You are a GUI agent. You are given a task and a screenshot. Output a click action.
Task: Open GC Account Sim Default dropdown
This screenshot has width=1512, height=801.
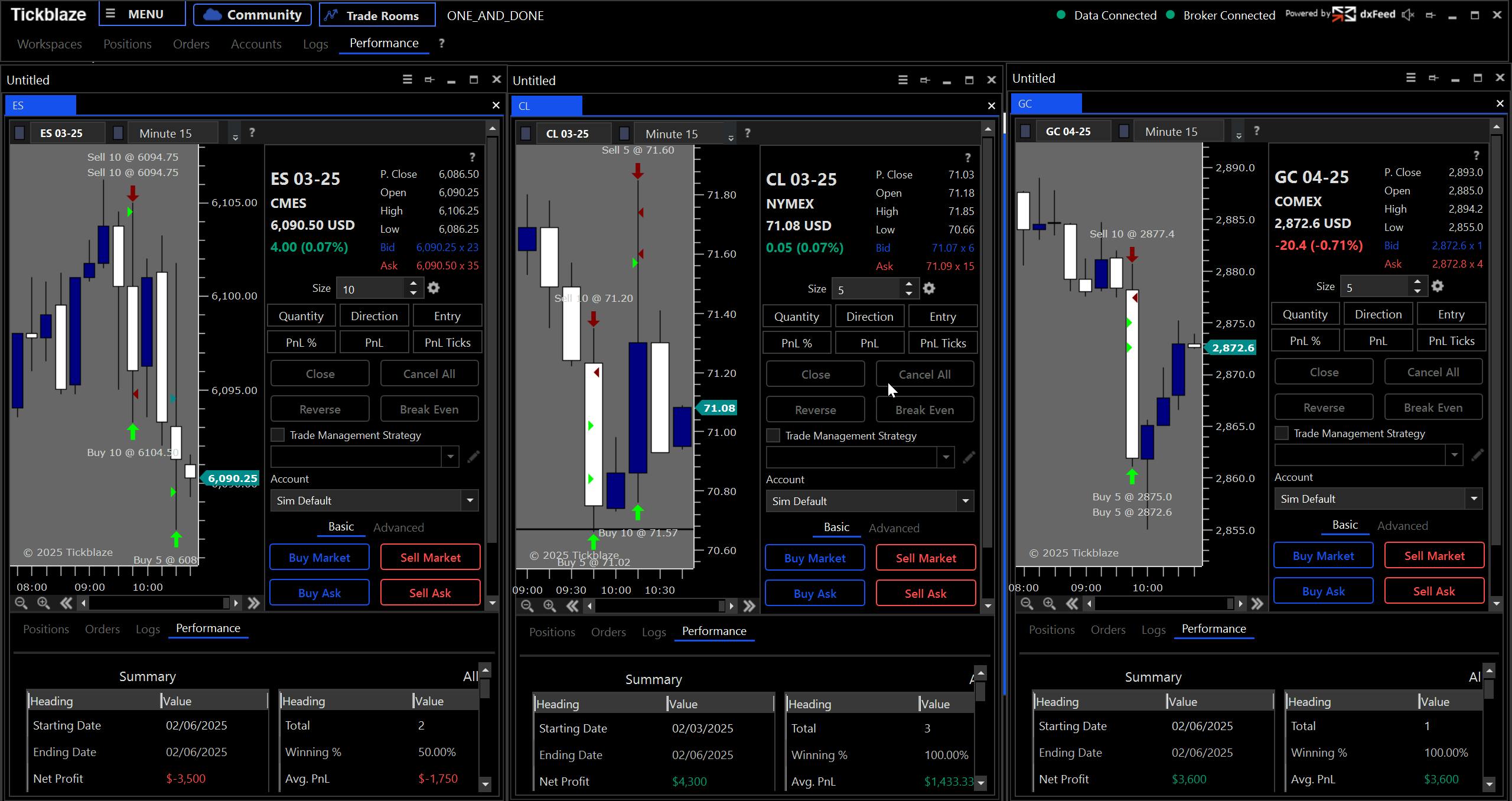point(1474,499)
